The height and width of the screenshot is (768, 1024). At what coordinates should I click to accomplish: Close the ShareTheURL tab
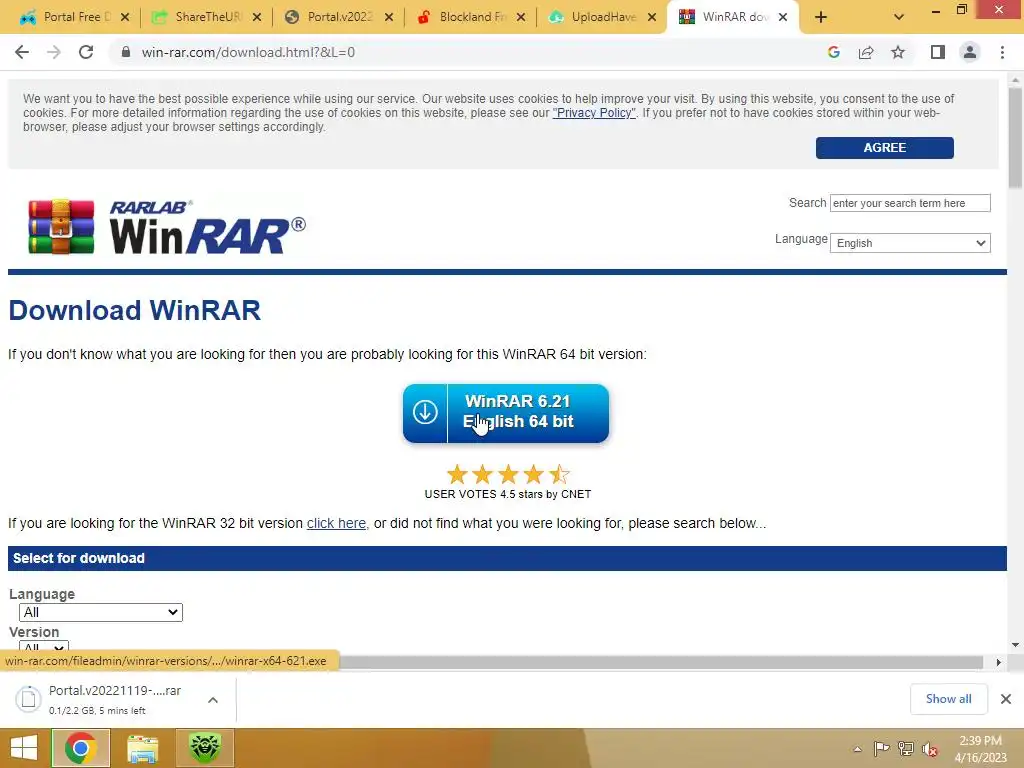pos(257,18)
